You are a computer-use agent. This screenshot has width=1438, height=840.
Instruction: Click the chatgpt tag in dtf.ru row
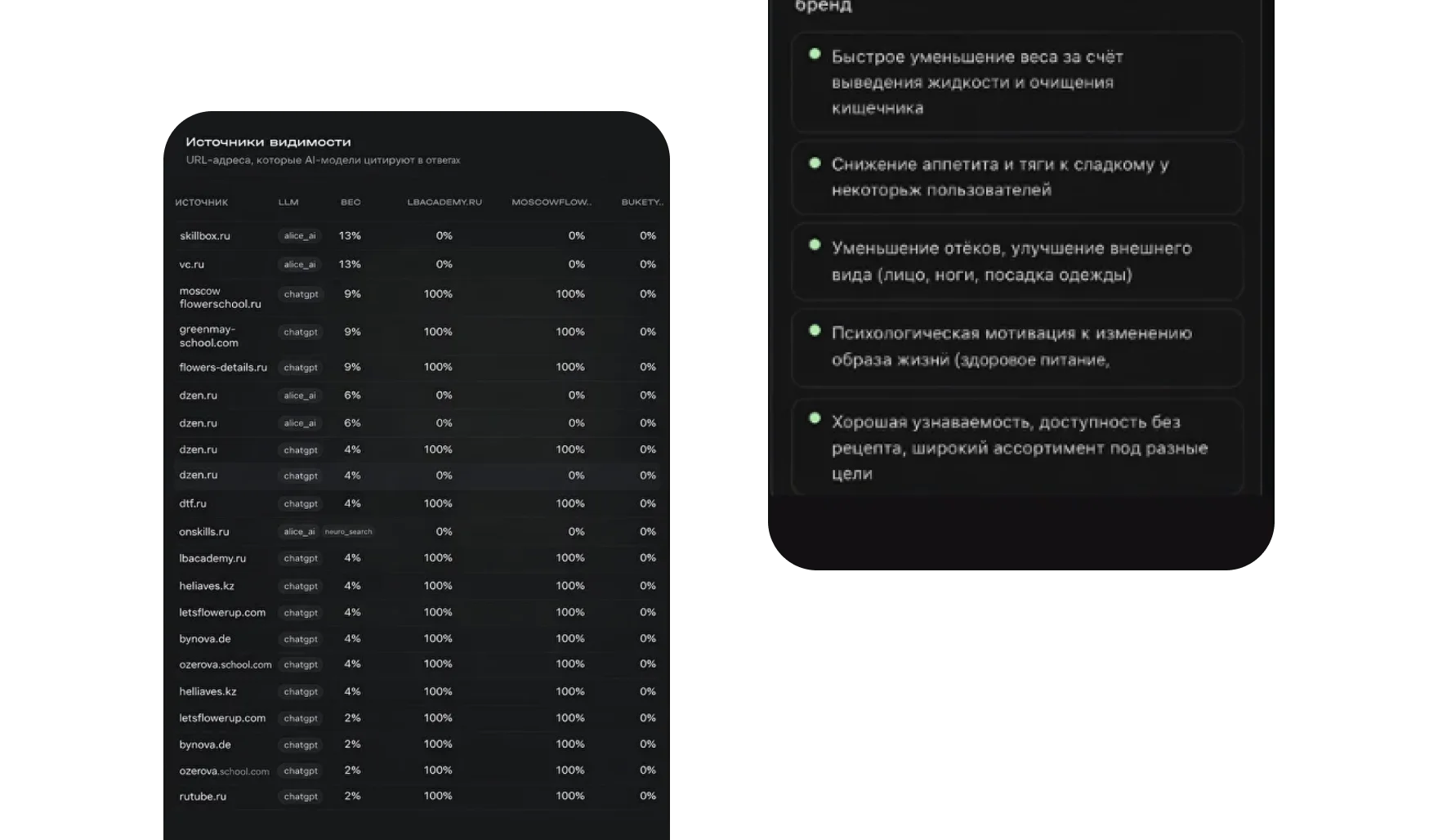(x=301, y=504)
